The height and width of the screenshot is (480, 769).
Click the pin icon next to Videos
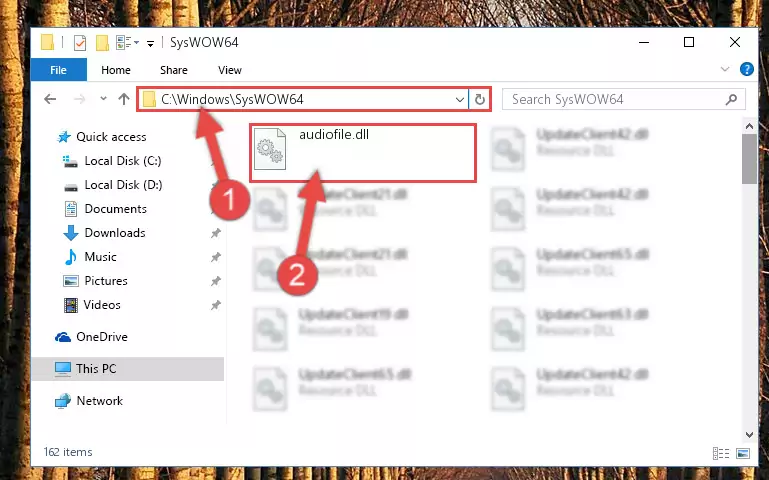click(x=216, y=305)
